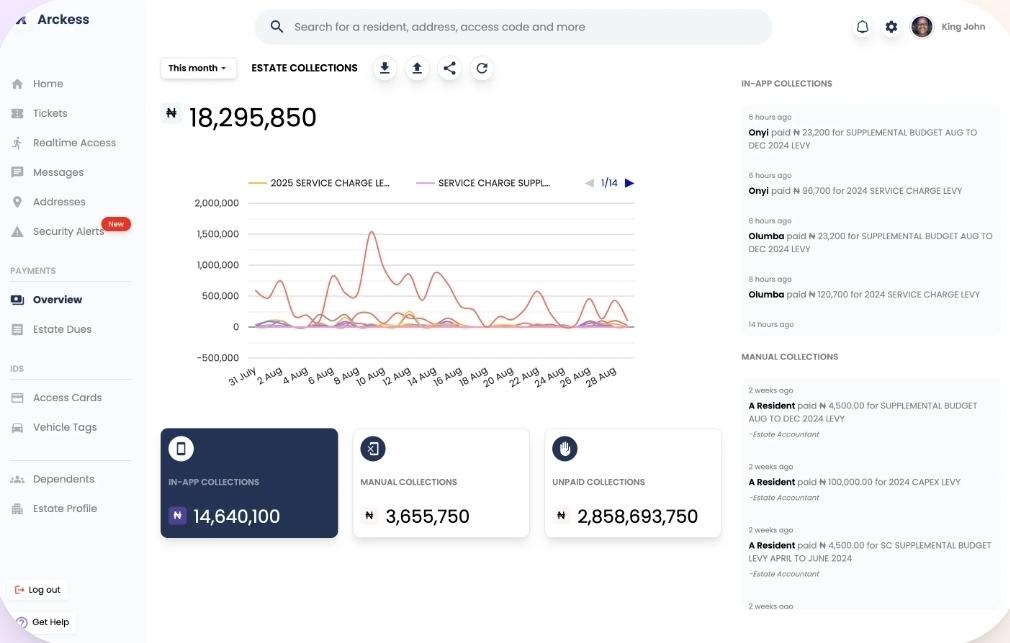Click the upload icon in collections toolbar

(417, 68)
